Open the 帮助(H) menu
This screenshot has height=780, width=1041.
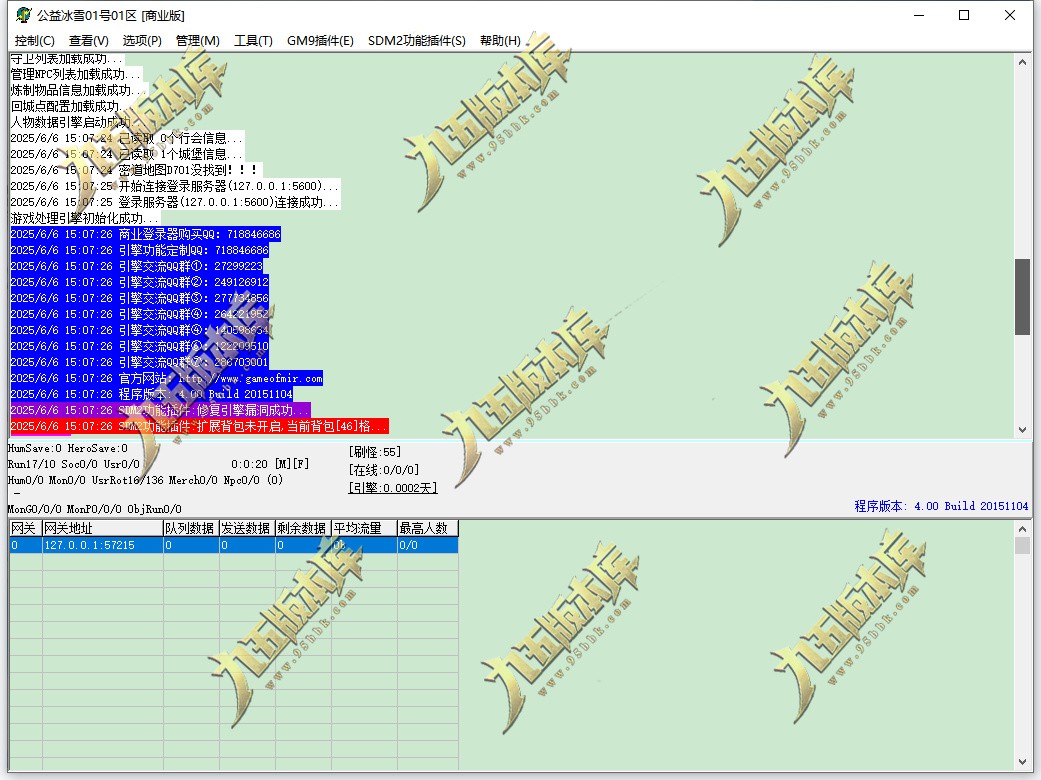tap(500, 40)
